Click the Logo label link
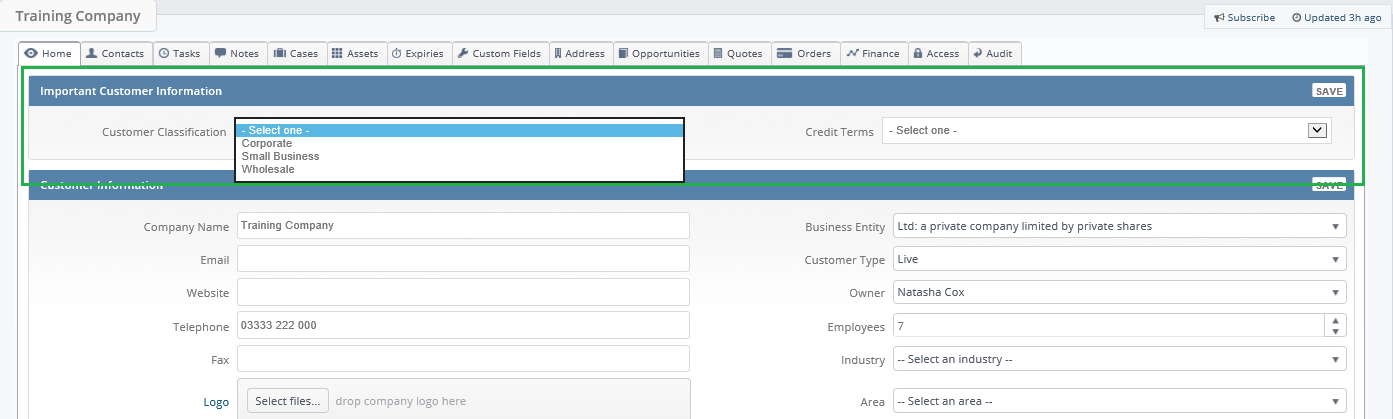Viewport: 1393px width, 419px height. [216, 402]
